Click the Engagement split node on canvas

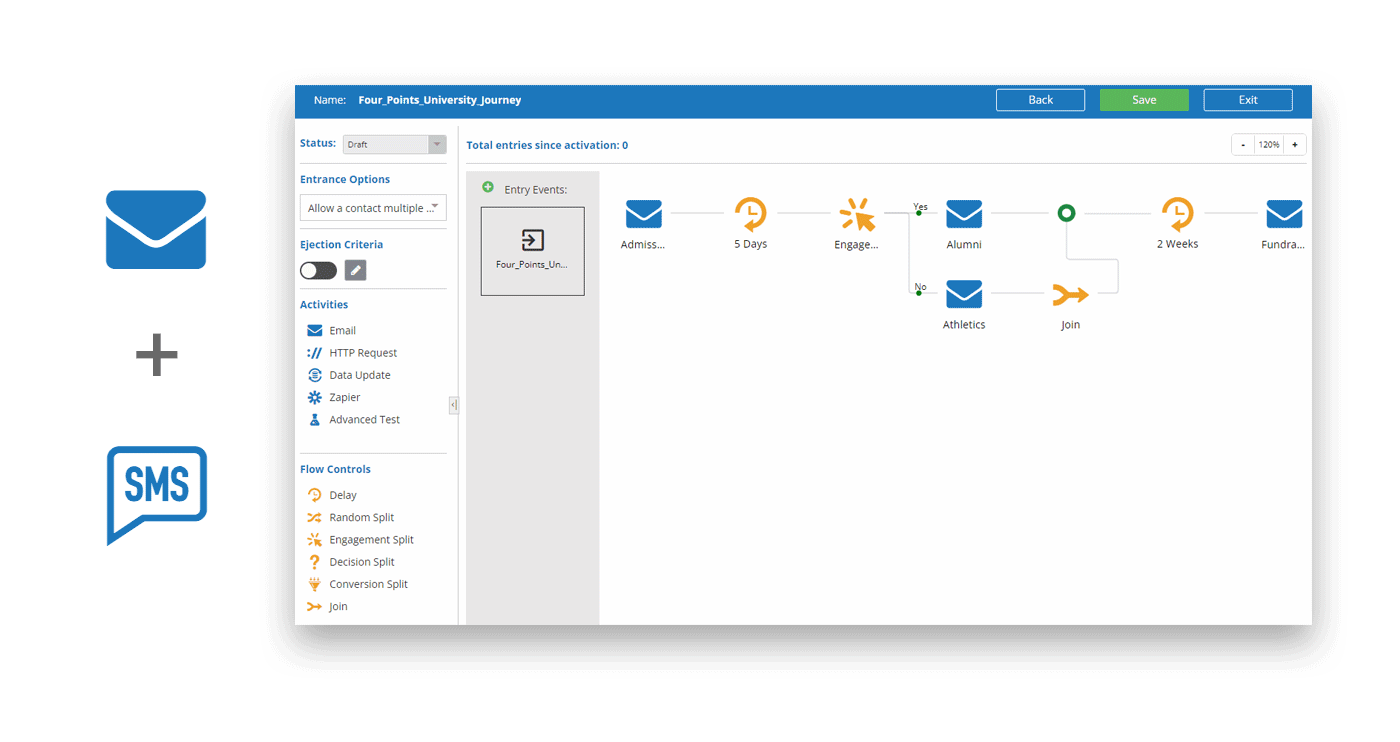click(x=856, y=214)
